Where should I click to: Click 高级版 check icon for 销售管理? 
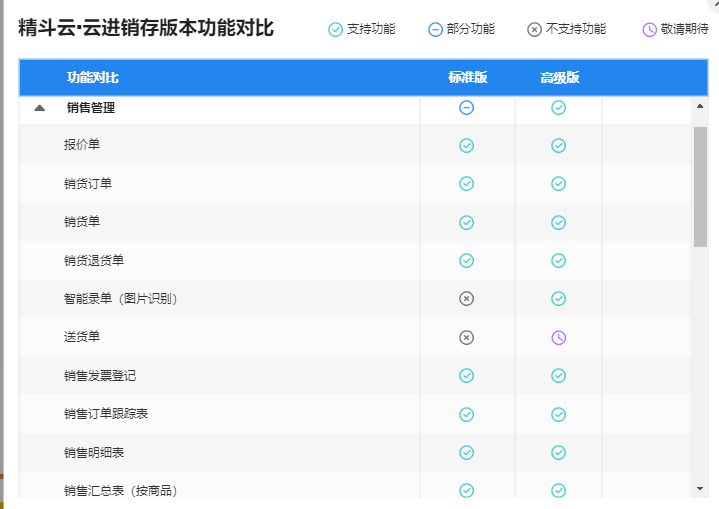[558, 108]
